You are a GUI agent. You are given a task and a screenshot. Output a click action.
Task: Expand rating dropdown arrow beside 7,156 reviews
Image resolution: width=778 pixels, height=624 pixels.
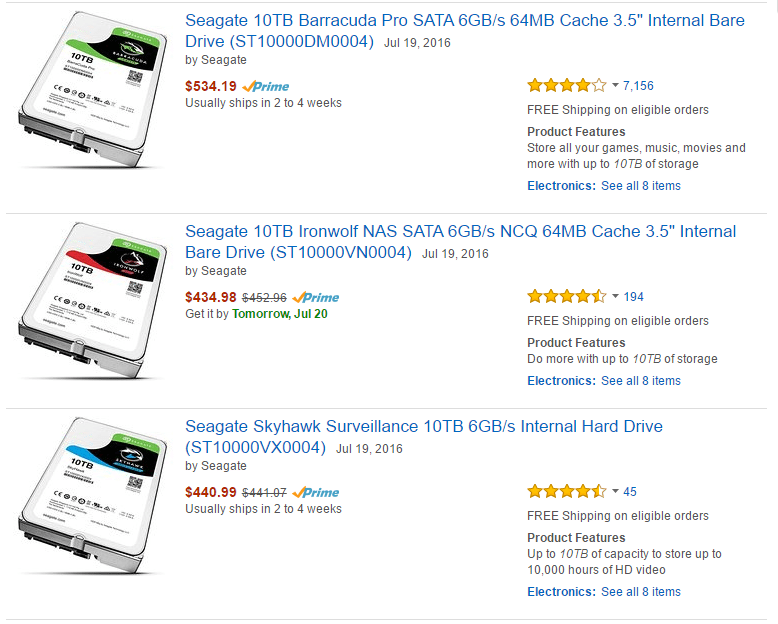coord(615,86)
